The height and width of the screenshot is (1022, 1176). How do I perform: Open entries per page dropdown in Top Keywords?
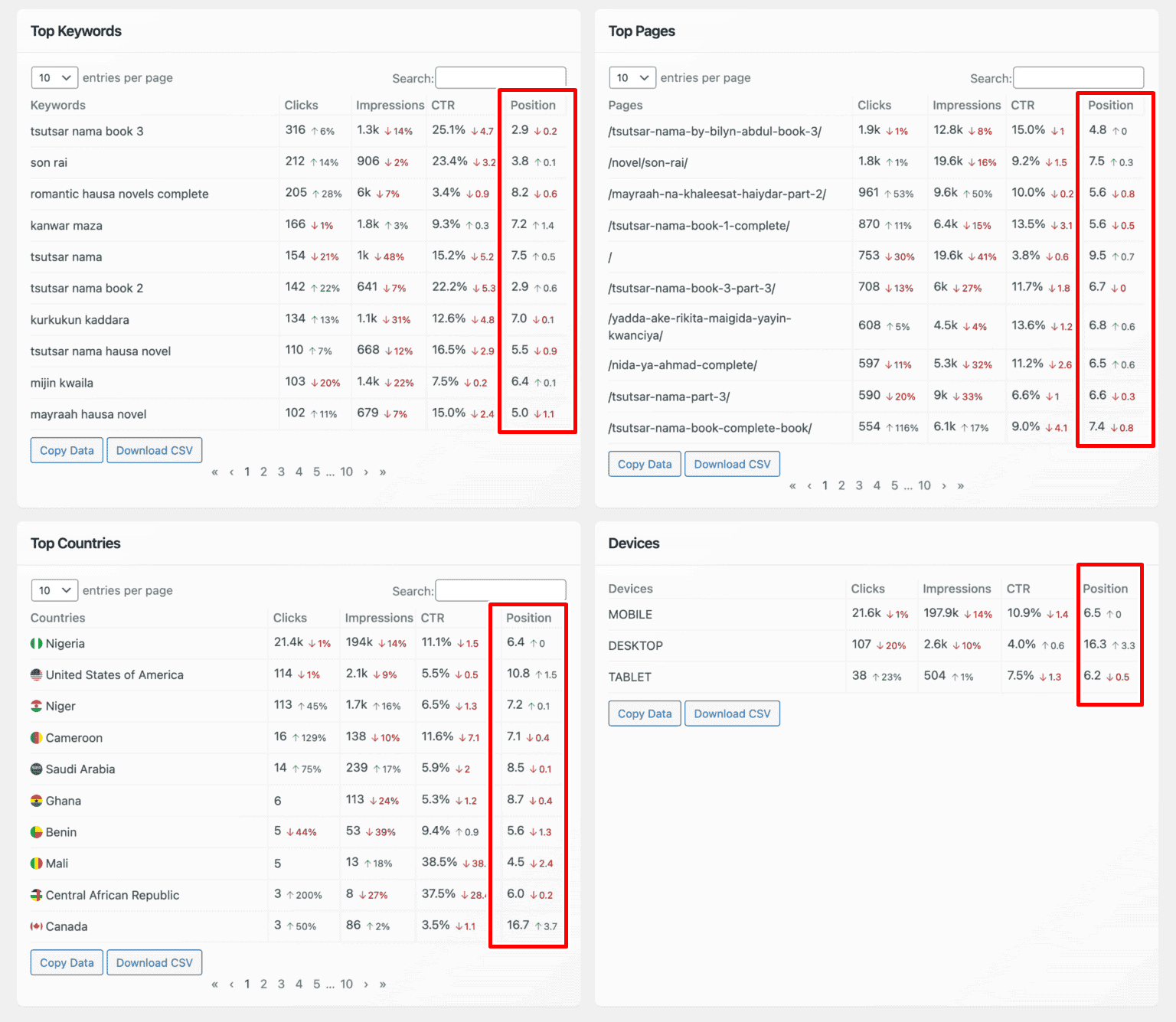pyautogui.click(x=54, y=78)
